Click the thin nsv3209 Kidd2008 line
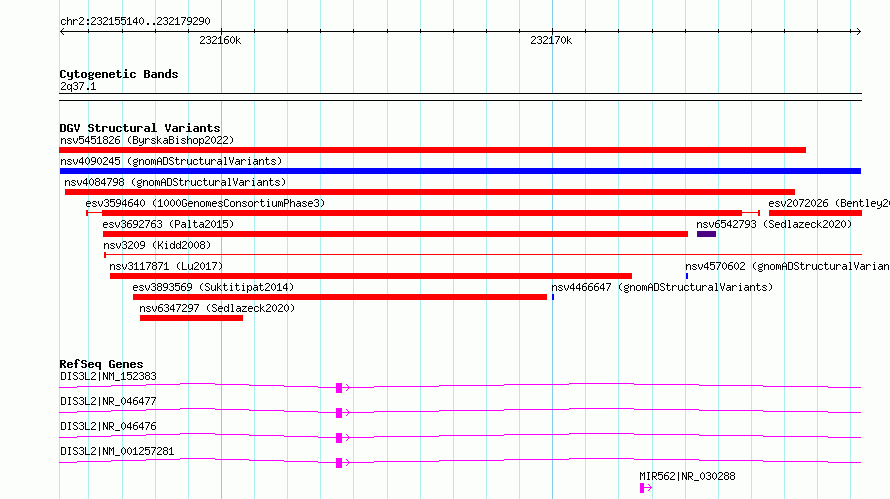The width and height of the screenshot is (890, 499). click(483, 255)
